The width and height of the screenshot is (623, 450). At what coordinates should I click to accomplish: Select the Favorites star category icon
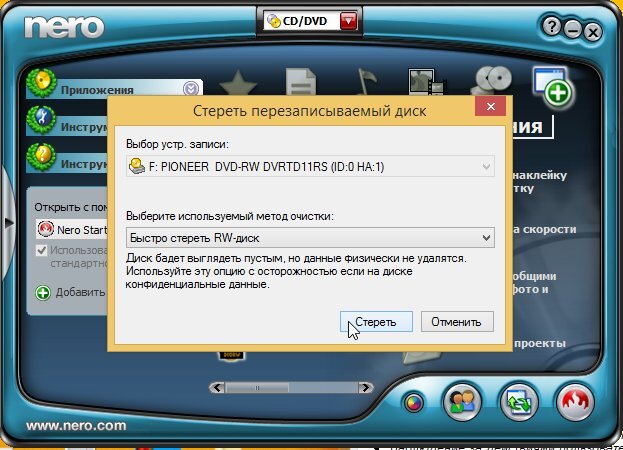(238, 83)
